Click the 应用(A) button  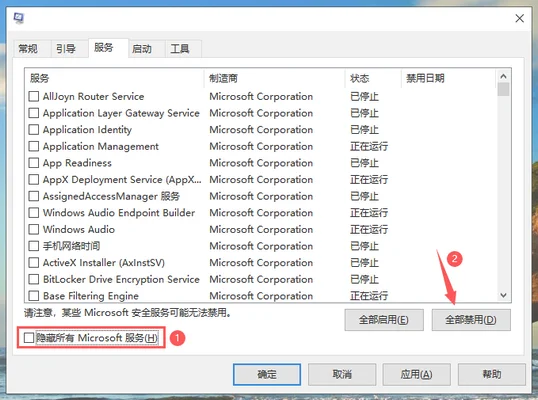tap(417, 374)
